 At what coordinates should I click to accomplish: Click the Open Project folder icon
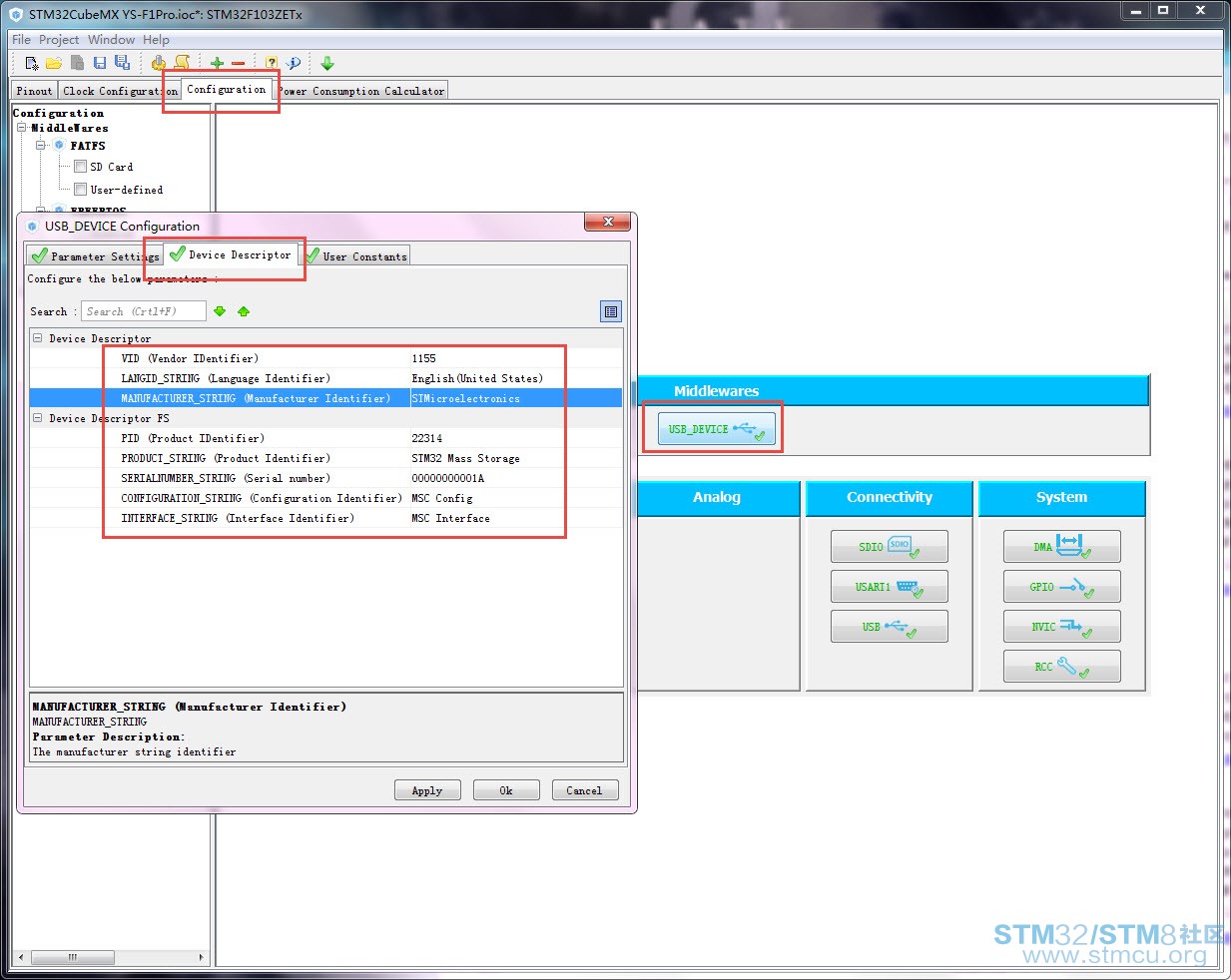[54, 63]
